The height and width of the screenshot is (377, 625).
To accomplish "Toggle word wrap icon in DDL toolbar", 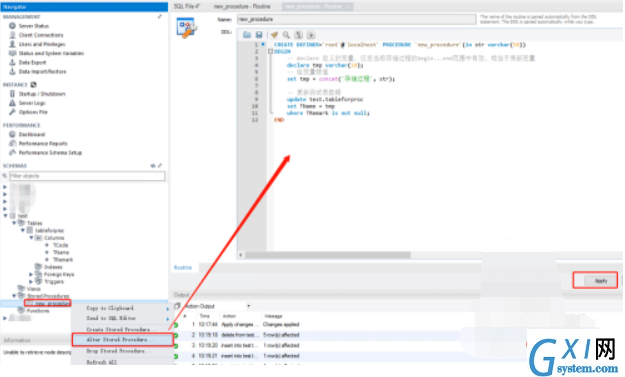I will coord(311,35).
